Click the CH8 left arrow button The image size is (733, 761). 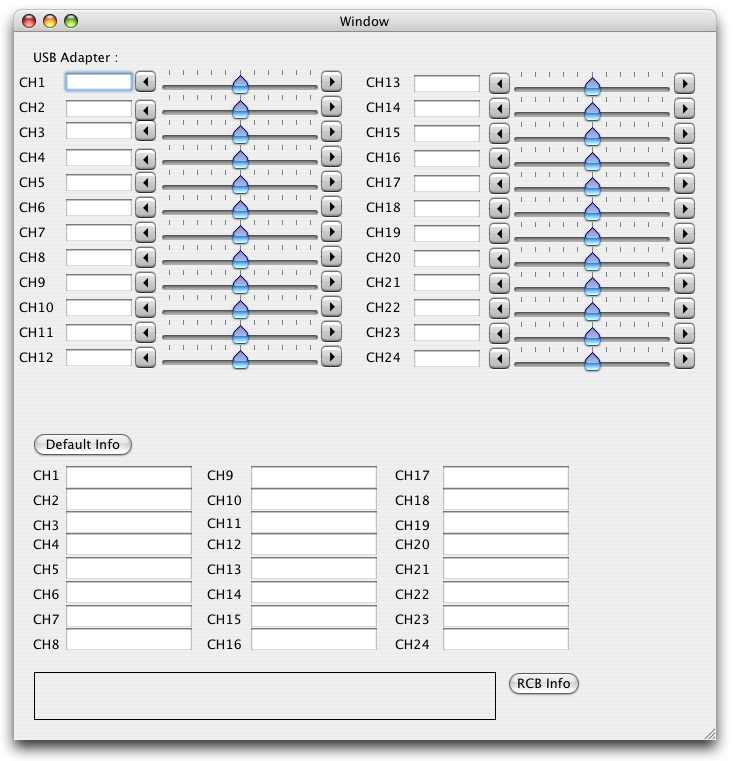click(145, 257)
